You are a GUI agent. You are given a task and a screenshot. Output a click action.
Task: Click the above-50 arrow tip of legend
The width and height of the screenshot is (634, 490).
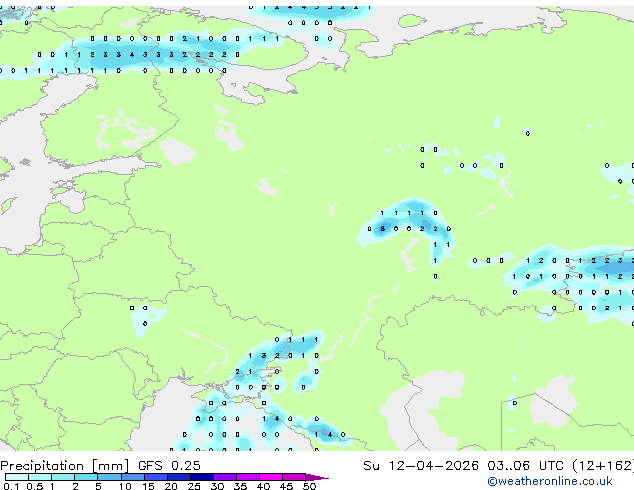(x=317, y=477)
